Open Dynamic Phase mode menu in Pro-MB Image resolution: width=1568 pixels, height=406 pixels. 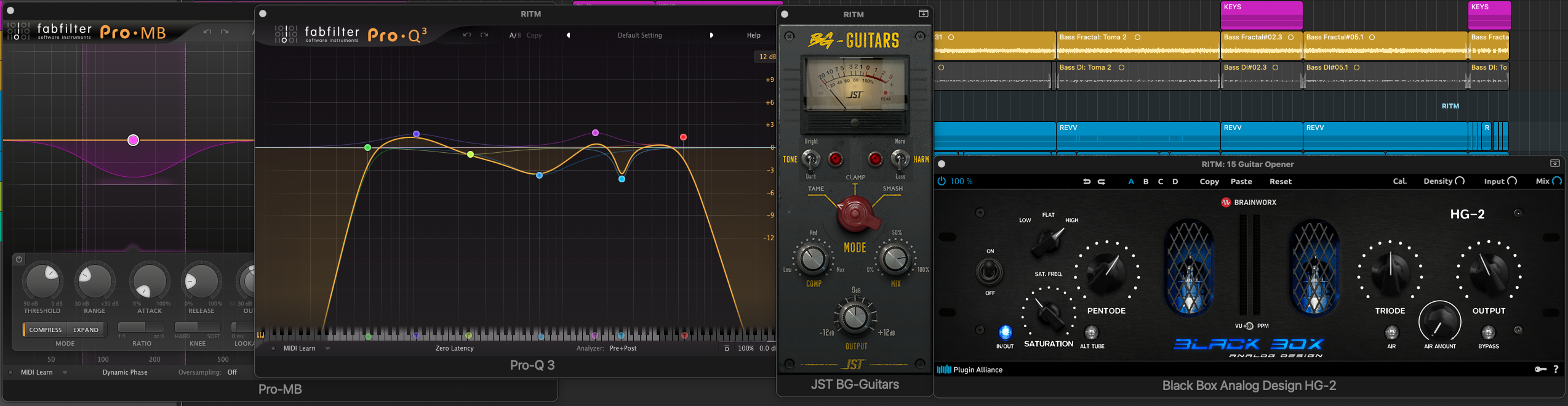coord(125,372)
